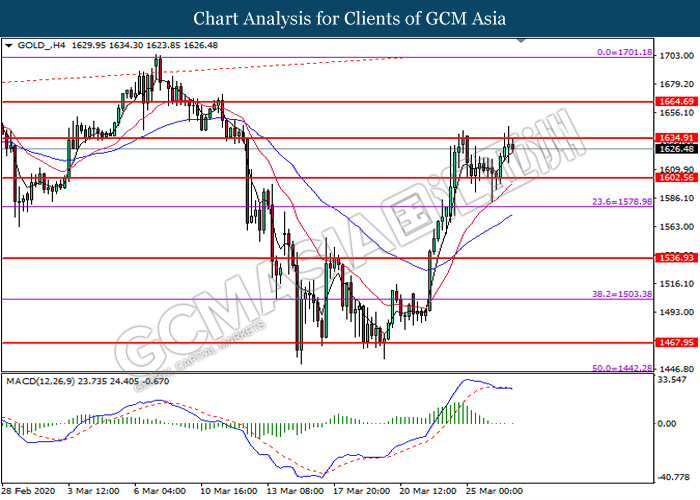Click the 1586.10 price axis label

(x=677, y=198)
